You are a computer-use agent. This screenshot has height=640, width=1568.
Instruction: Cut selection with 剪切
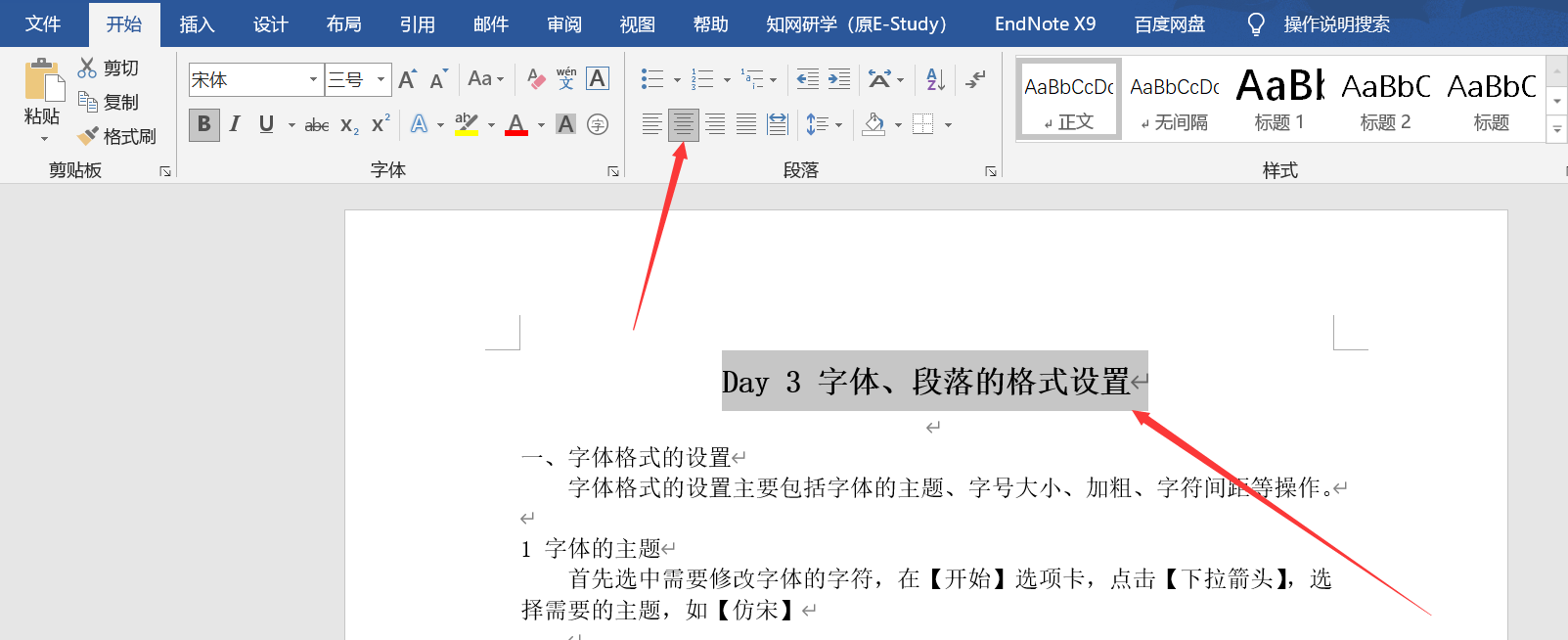point(109,68)
